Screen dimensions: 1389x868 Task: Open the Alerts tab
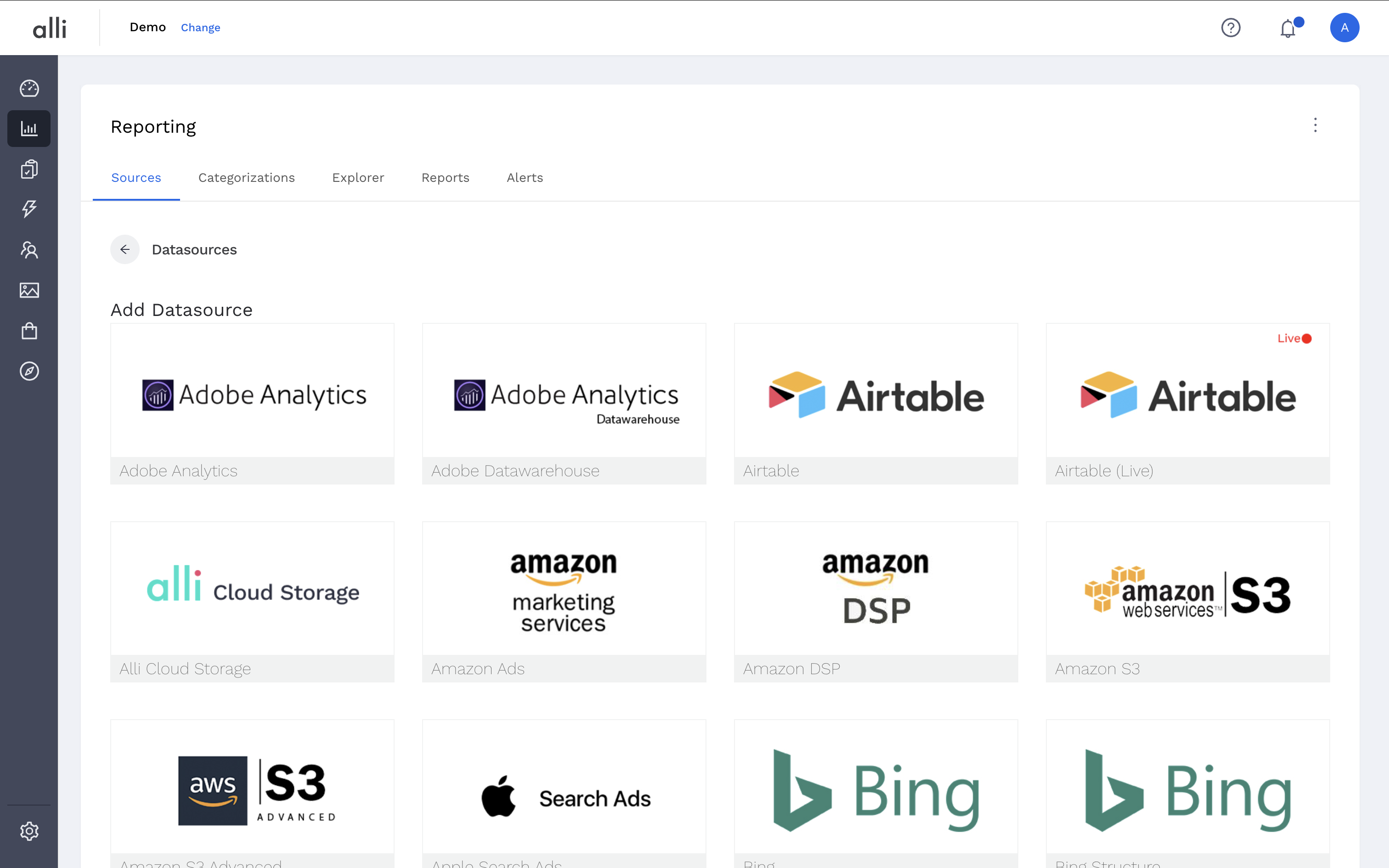pos(525,178)
